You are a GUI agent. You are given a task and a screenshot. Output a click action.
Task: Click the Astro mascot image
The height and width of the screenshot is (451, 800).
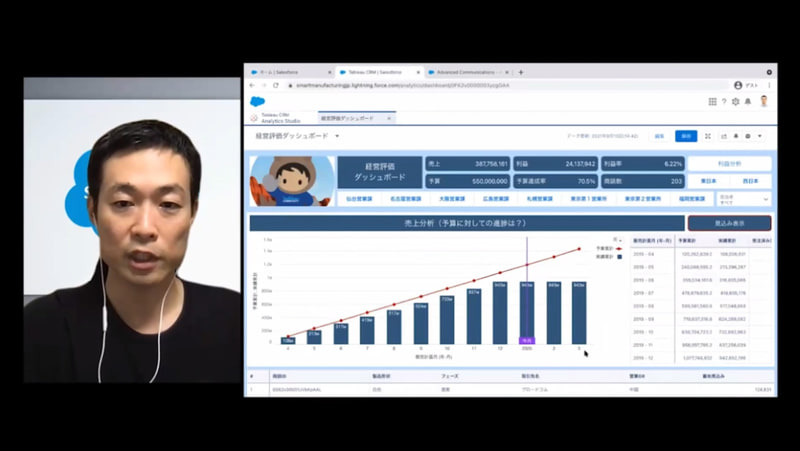(292, 181)
